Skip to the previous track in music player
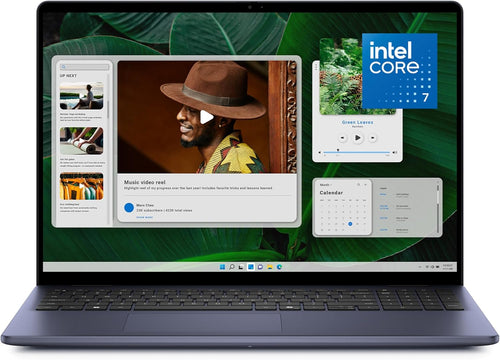 (342, 138)
